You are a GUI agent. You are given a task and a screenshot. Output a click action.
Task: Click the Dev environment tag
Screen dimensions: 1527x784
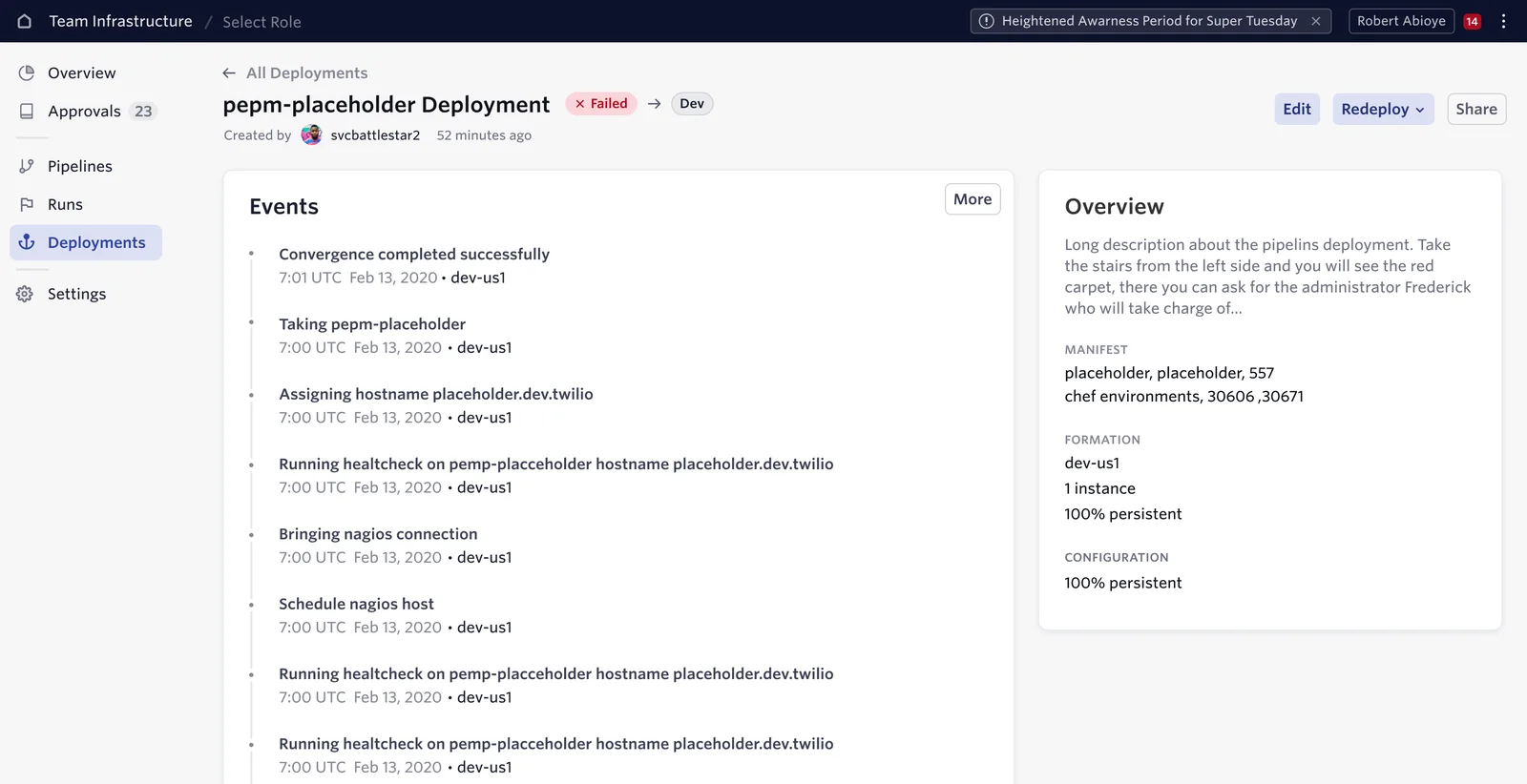click(692, 104)
